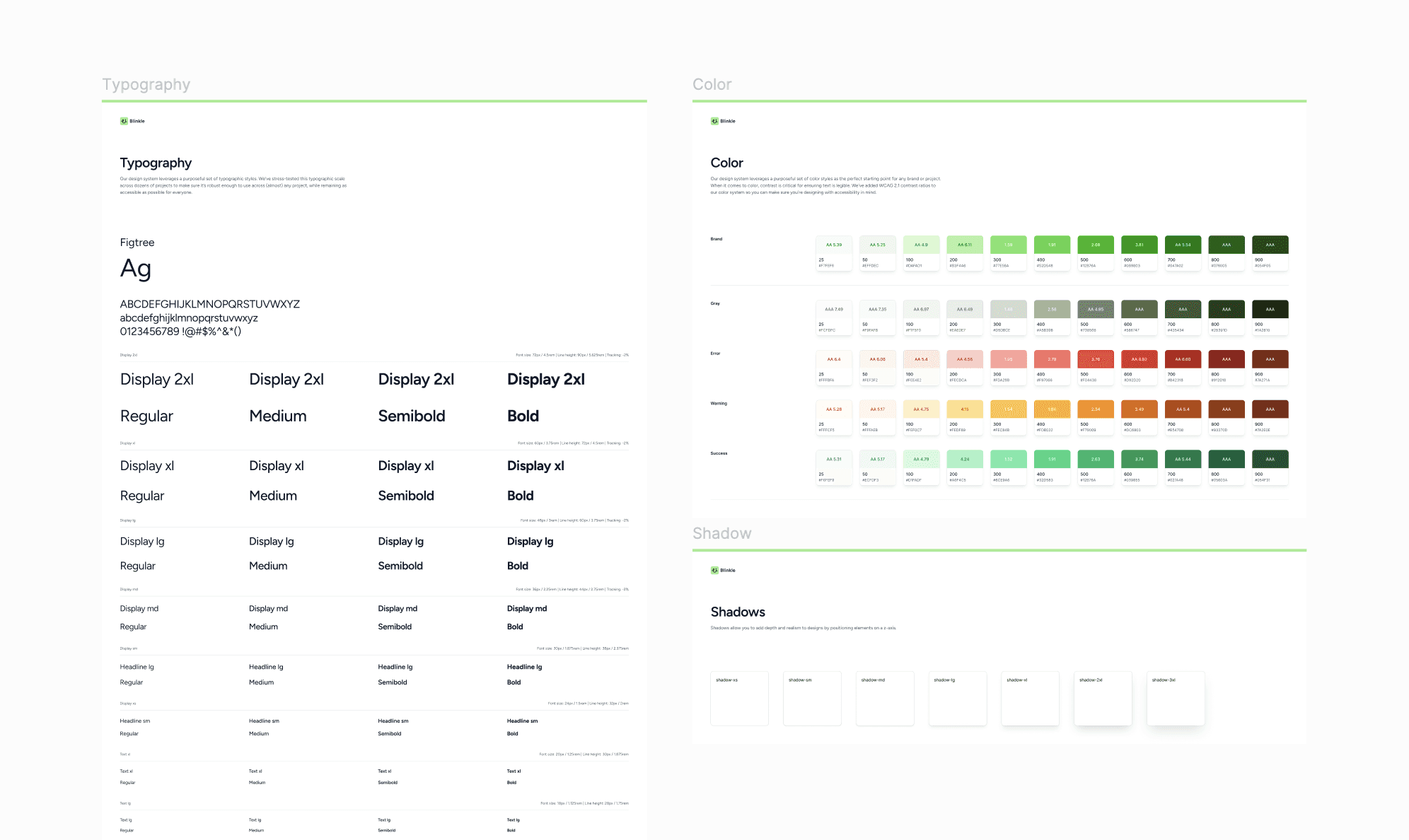The height and width of the screenshot is (840, 1409).
Task: Select the Typography frame title label
Action: (x=146, y=85)
